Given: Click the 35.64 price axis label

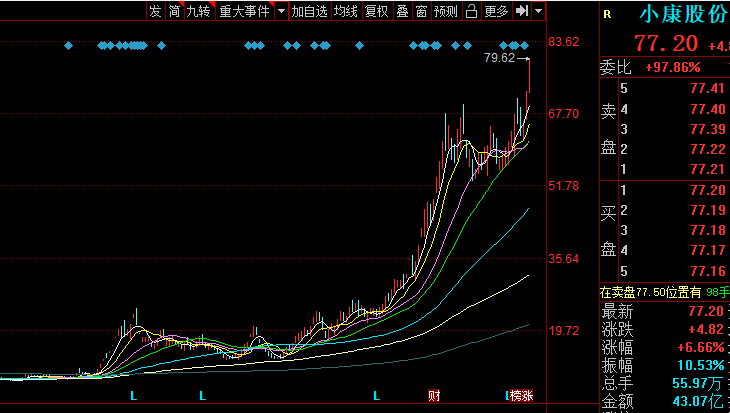Looking at the screenshot, I should click(x=564, y=258).
